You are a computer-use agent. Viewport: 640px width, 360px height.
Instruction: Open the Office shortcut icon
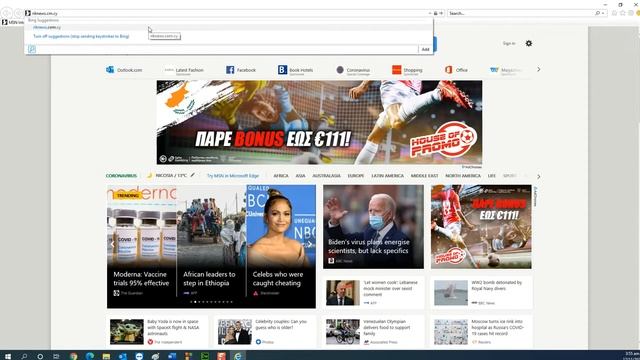click(x=449, y=70)
